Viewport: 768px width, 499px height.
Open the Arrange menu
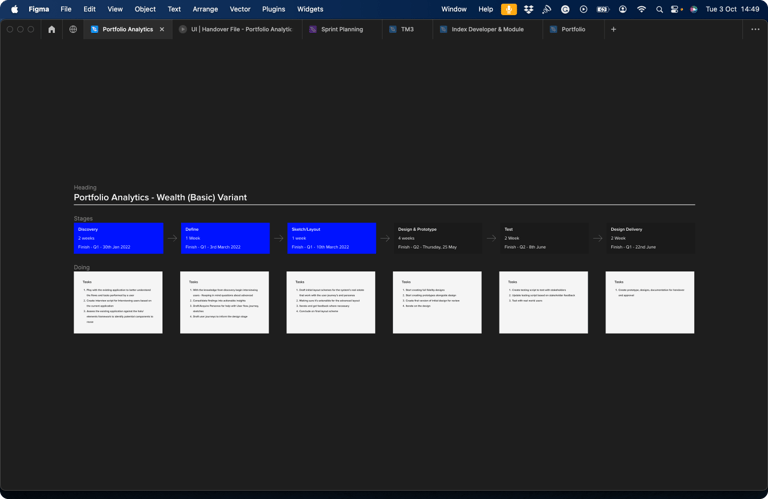pyautogui.click(x=205, y=9)
